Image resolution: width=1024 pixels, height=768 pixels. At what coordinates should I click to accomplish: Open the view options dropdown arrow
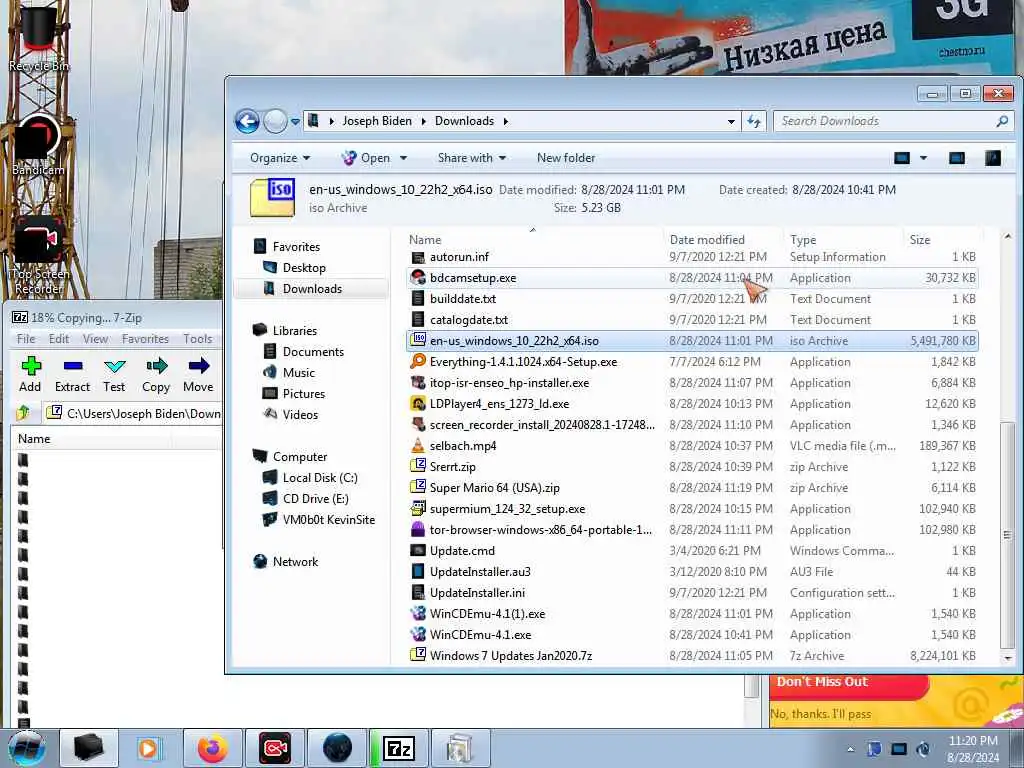coord(923,158)
